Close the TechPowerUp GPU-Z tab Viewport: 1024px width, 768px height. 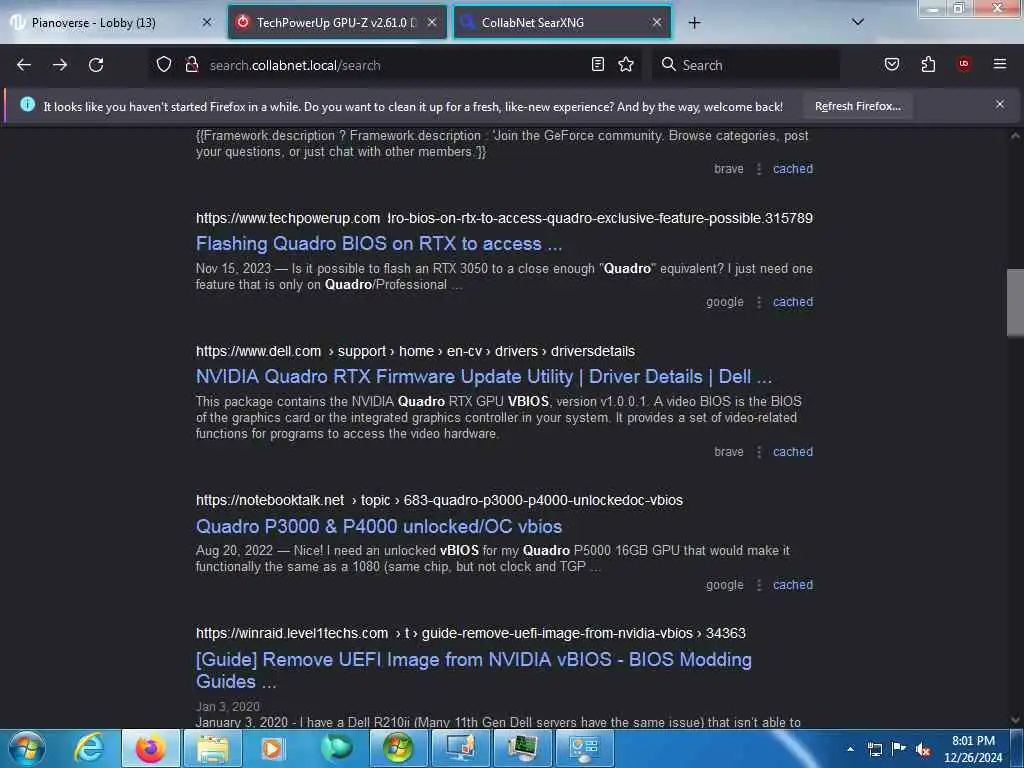[x=432, y=22]
